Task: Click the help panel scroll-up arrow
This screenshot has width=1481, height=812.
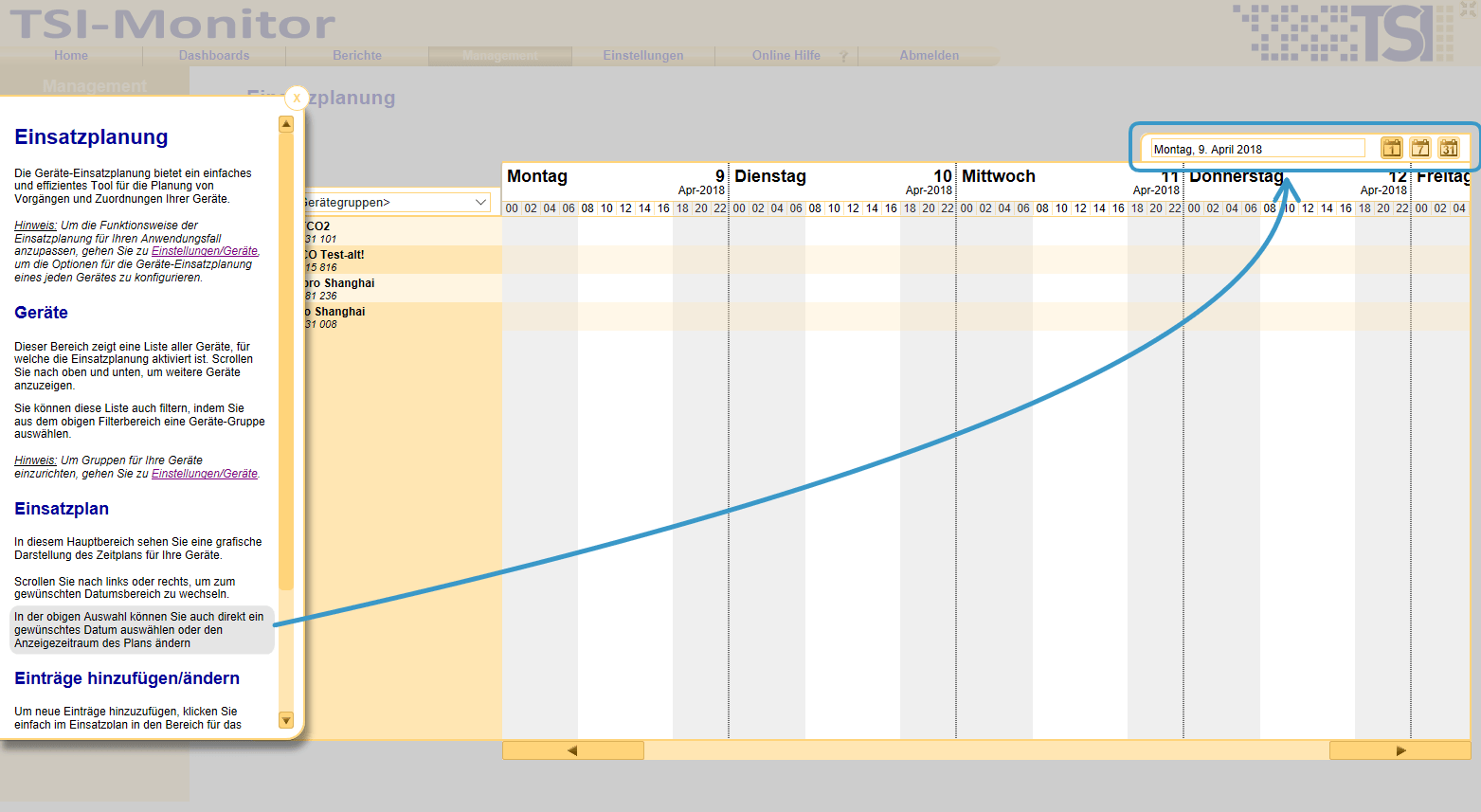Action: tap(286, 124)
